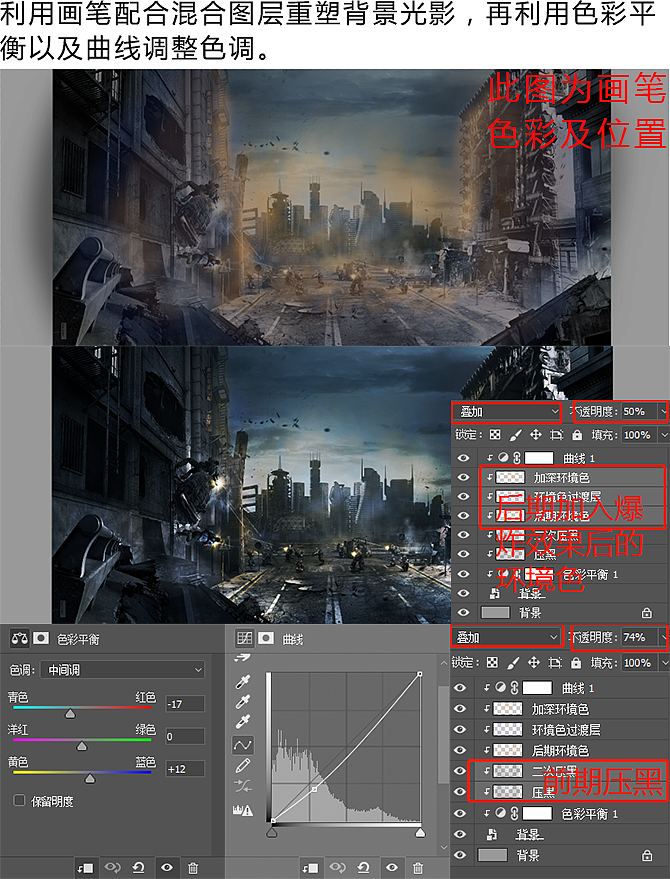Image resolution: width=670 pixels, height=879 pixels.
Task: Lock position icon in 50% opacity layers panel
Action: click(535, 435)
